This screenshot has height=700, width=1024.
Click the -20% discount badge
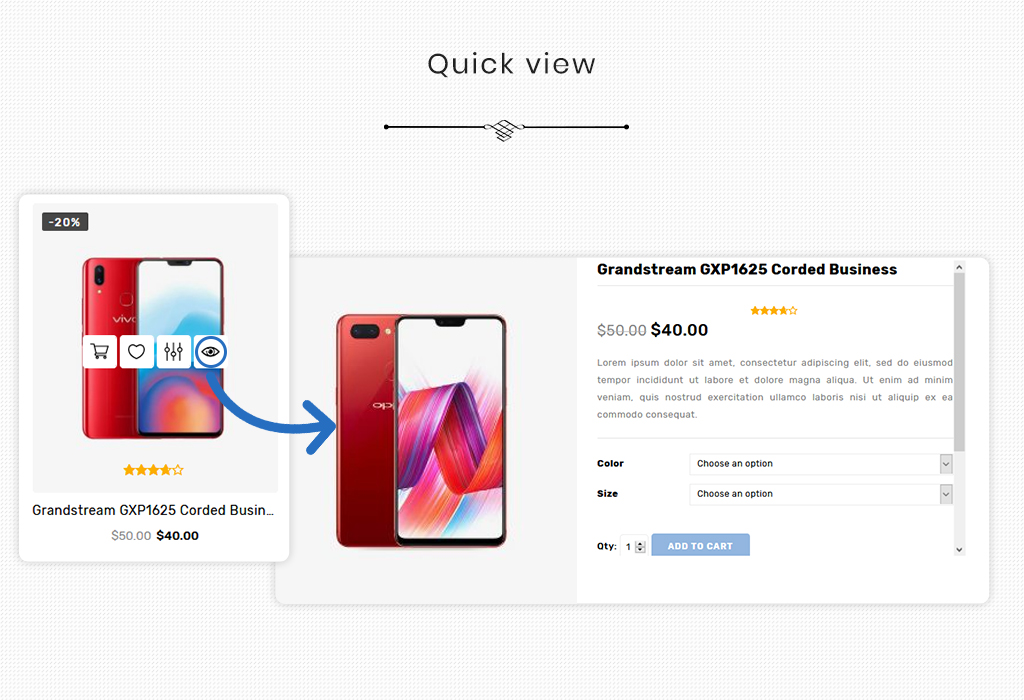click(65, 222)
